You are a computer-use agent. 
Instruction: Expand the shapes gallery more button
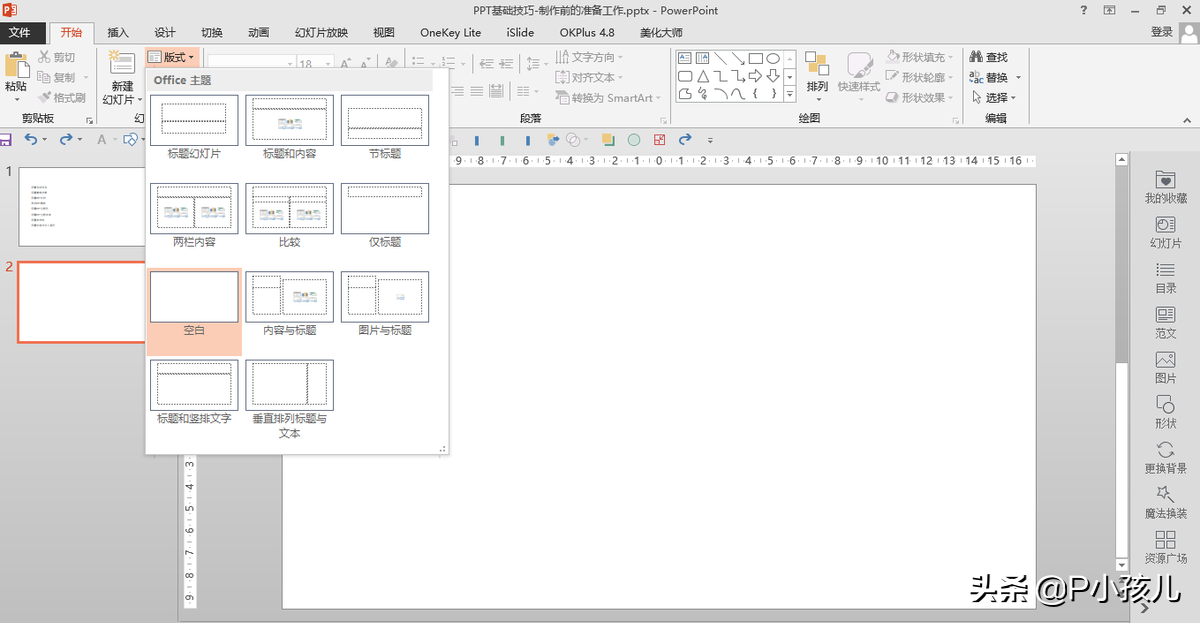(x=790, y=94)
